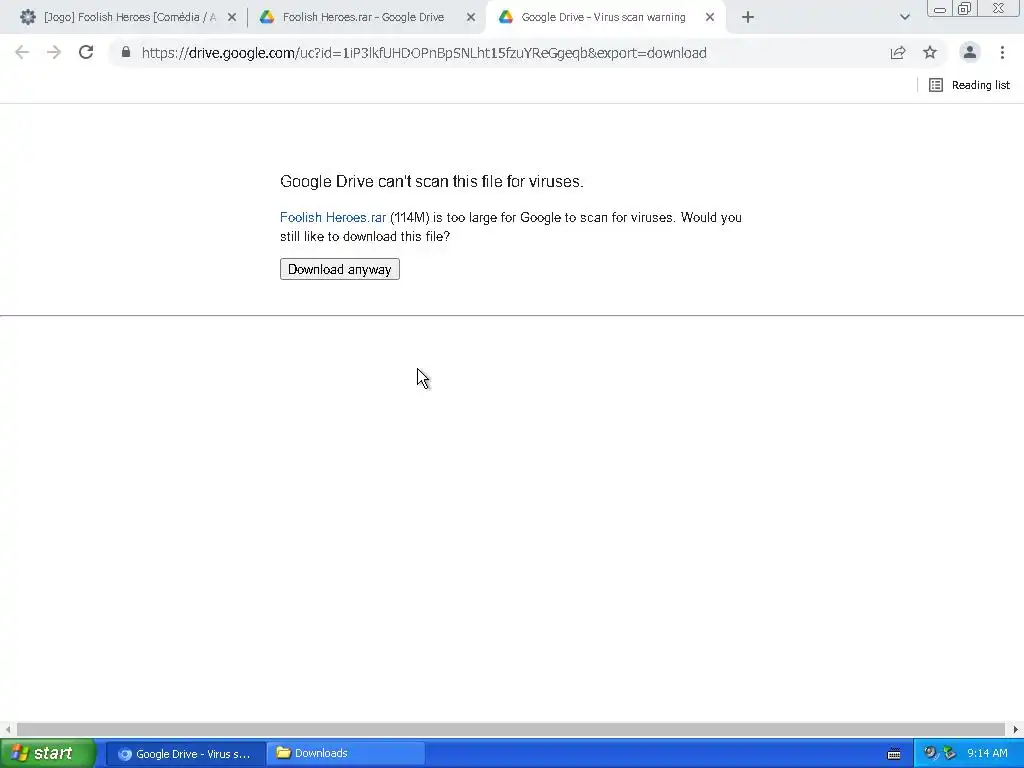The width and height of the screenshot is (1024, 768).
Task: Click the scroll left arrow
Action: [8, 729]
